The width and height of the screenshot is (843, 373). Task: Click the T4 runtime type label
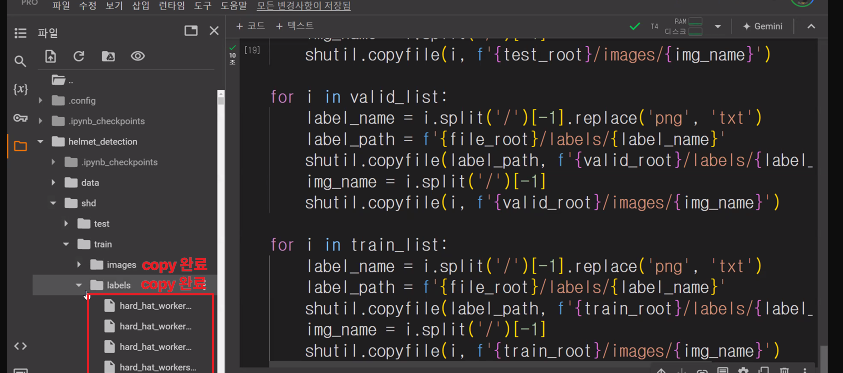coord(654,26)
